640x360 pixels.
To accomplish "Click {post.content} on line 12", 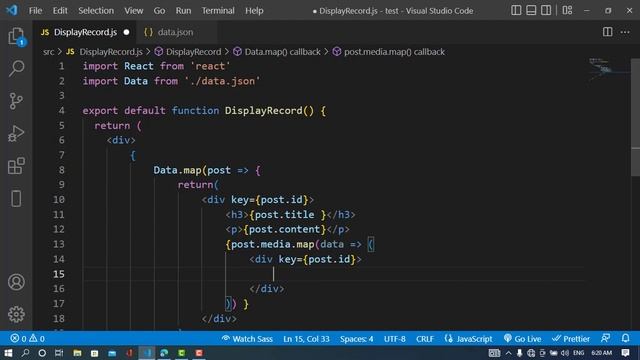I will point(284,229).
